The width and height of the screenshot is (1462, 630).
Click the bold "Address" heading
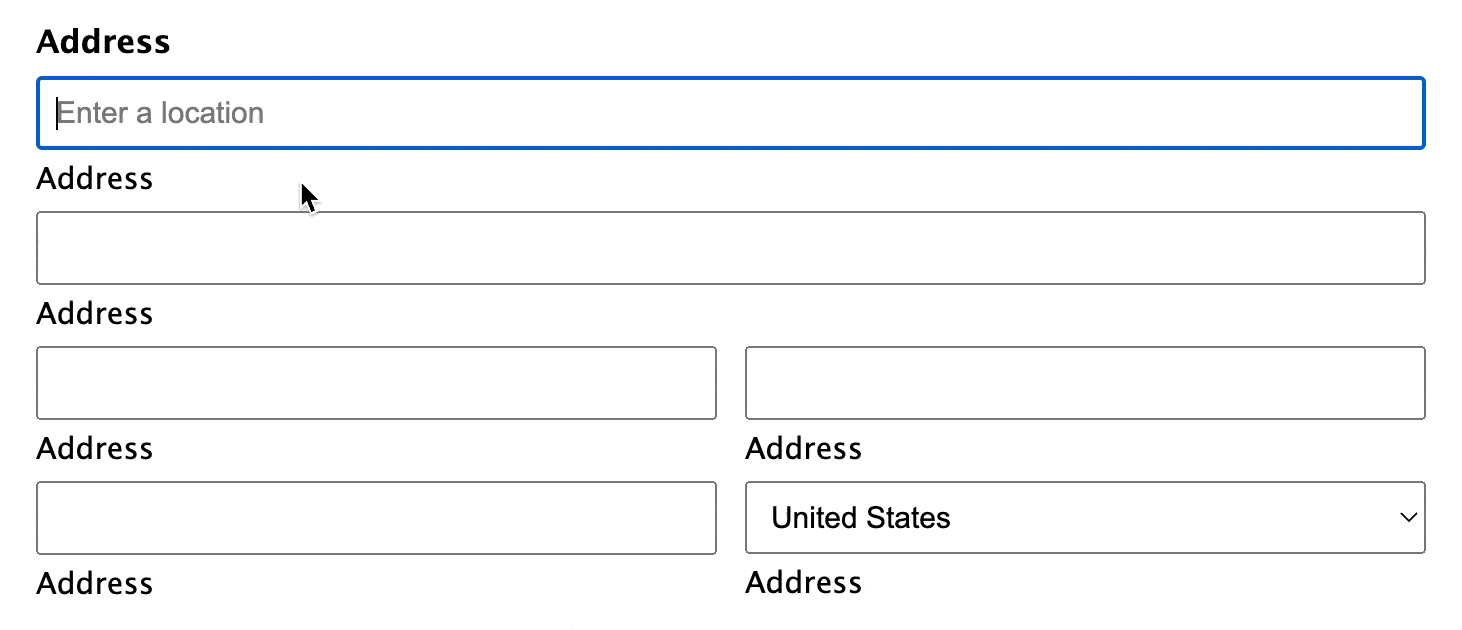point(103,42)
